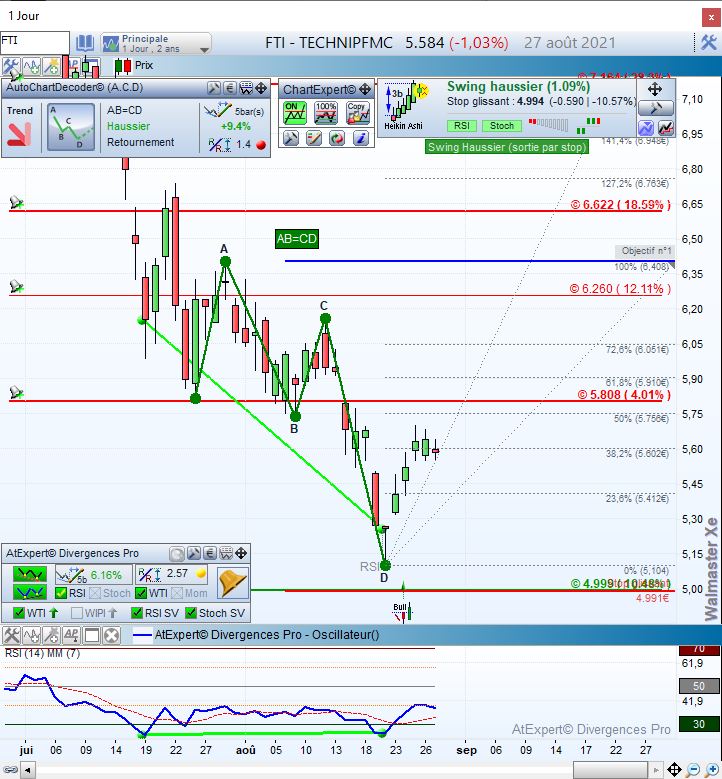Click ChartExpert green-red refresh icon

click(337, 138)
